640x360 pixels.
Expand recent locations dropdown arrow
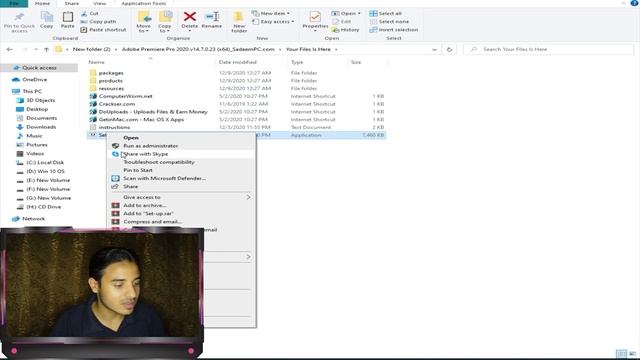pos(36,49)
